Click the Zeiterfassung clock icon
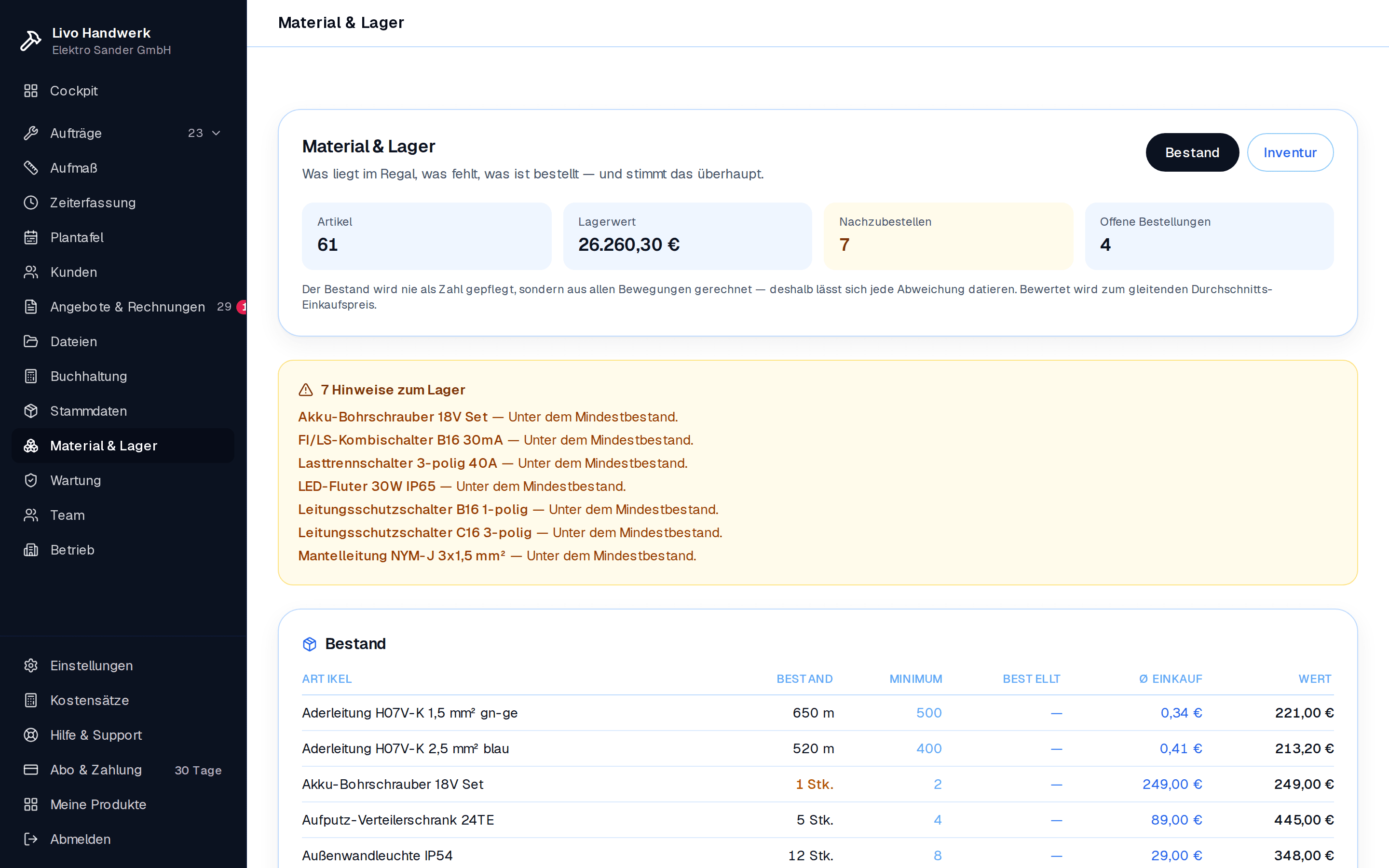This screenshot has height=868, width=1389. pyautogui.click(x=31, y=203)
